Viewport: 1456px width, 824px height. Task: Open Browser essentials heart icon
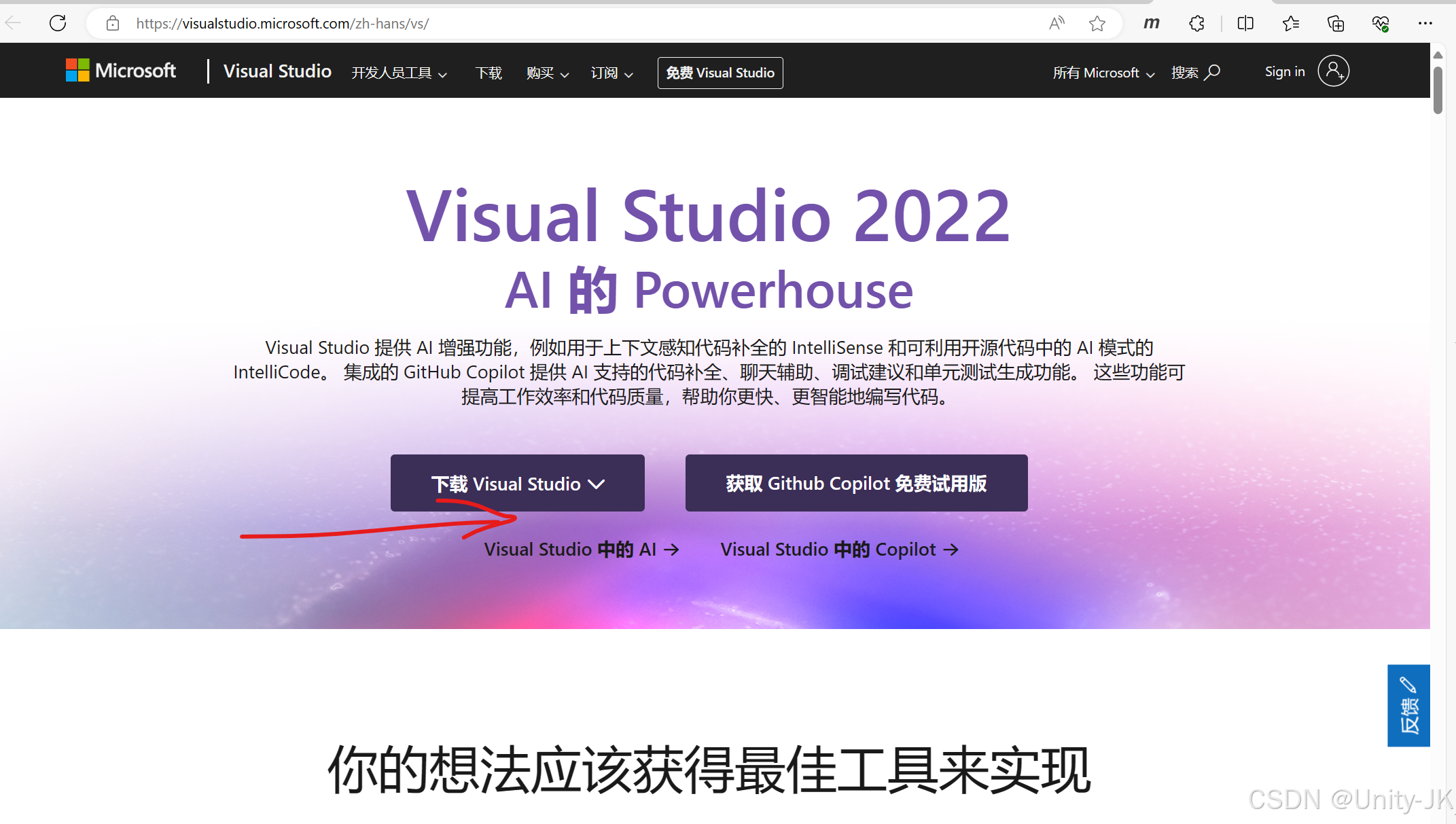(x=1380, y=24)
